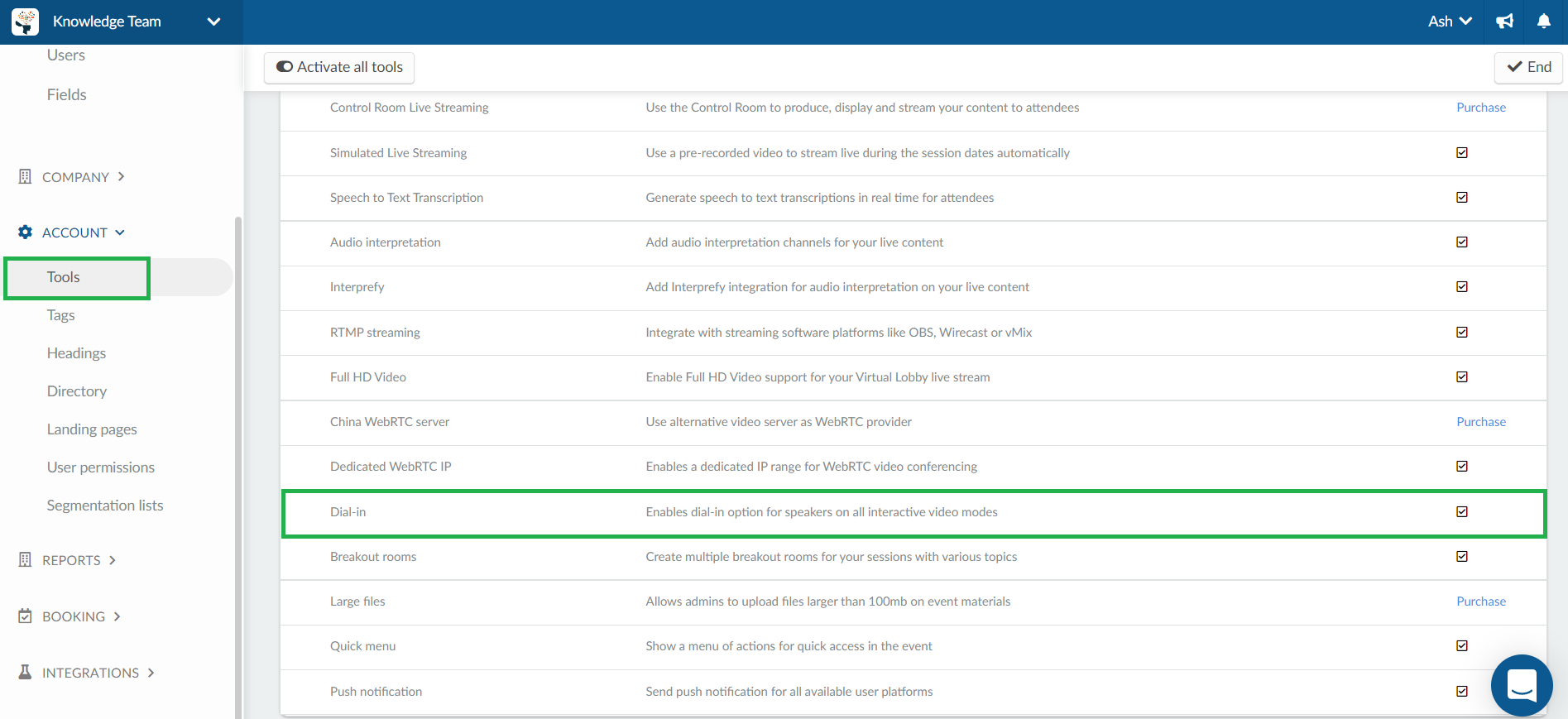Select the Interprefy tool name
The image size is (1568, 719).
[357, 287]
